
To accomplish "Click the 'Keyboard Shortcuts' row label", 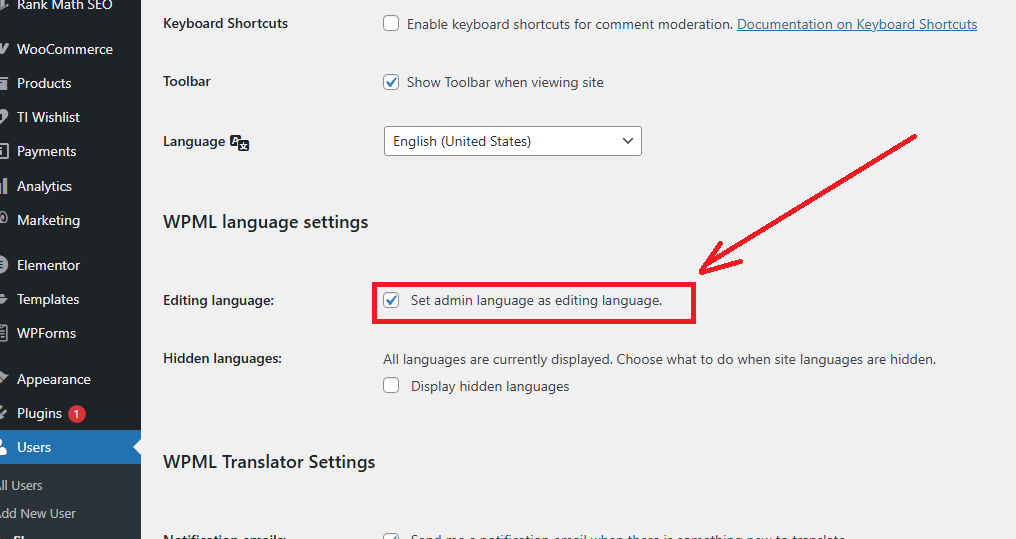I will click(225, 23).
